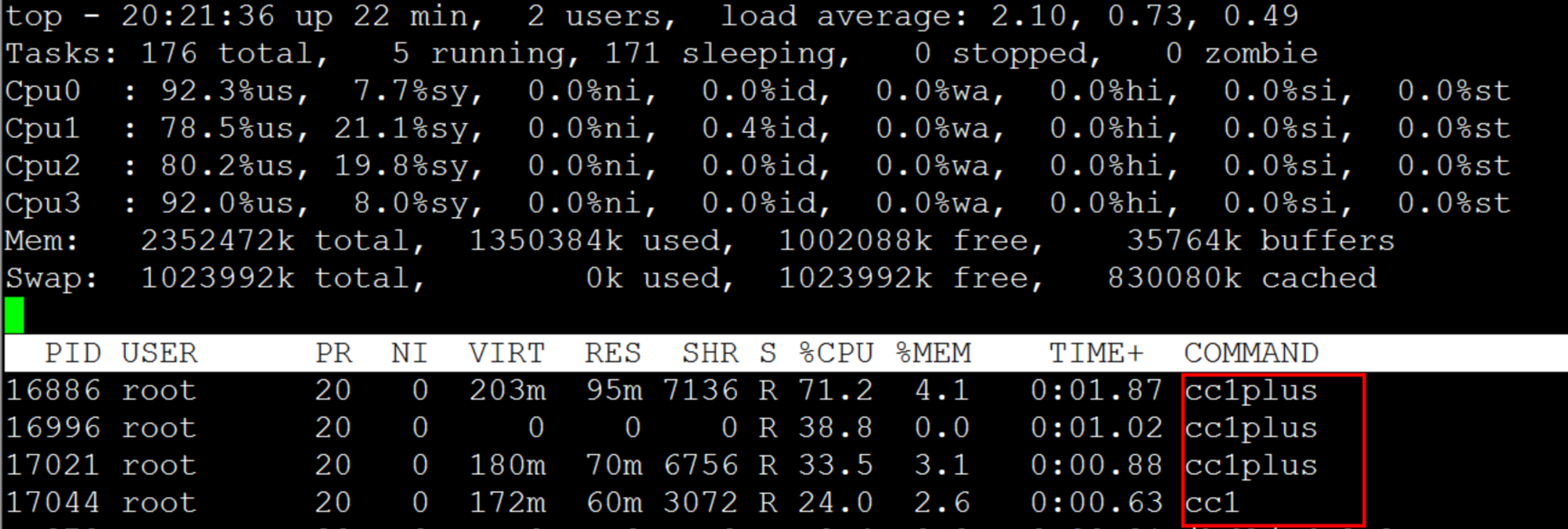Click the 2 users entry
This screenshot has width=1568, height=529.
(602, 16)
